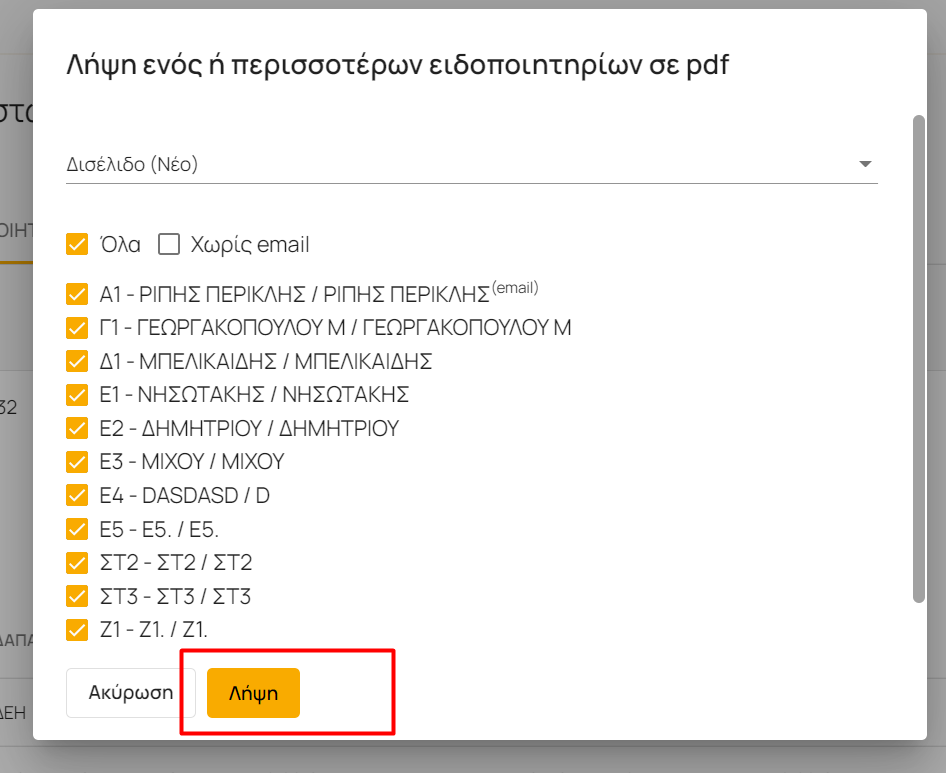Uncheck Α1 - ΡΙΠΗΣ ΠΕΡΙΚΛΗΣ entry

[x=77, y=294]
